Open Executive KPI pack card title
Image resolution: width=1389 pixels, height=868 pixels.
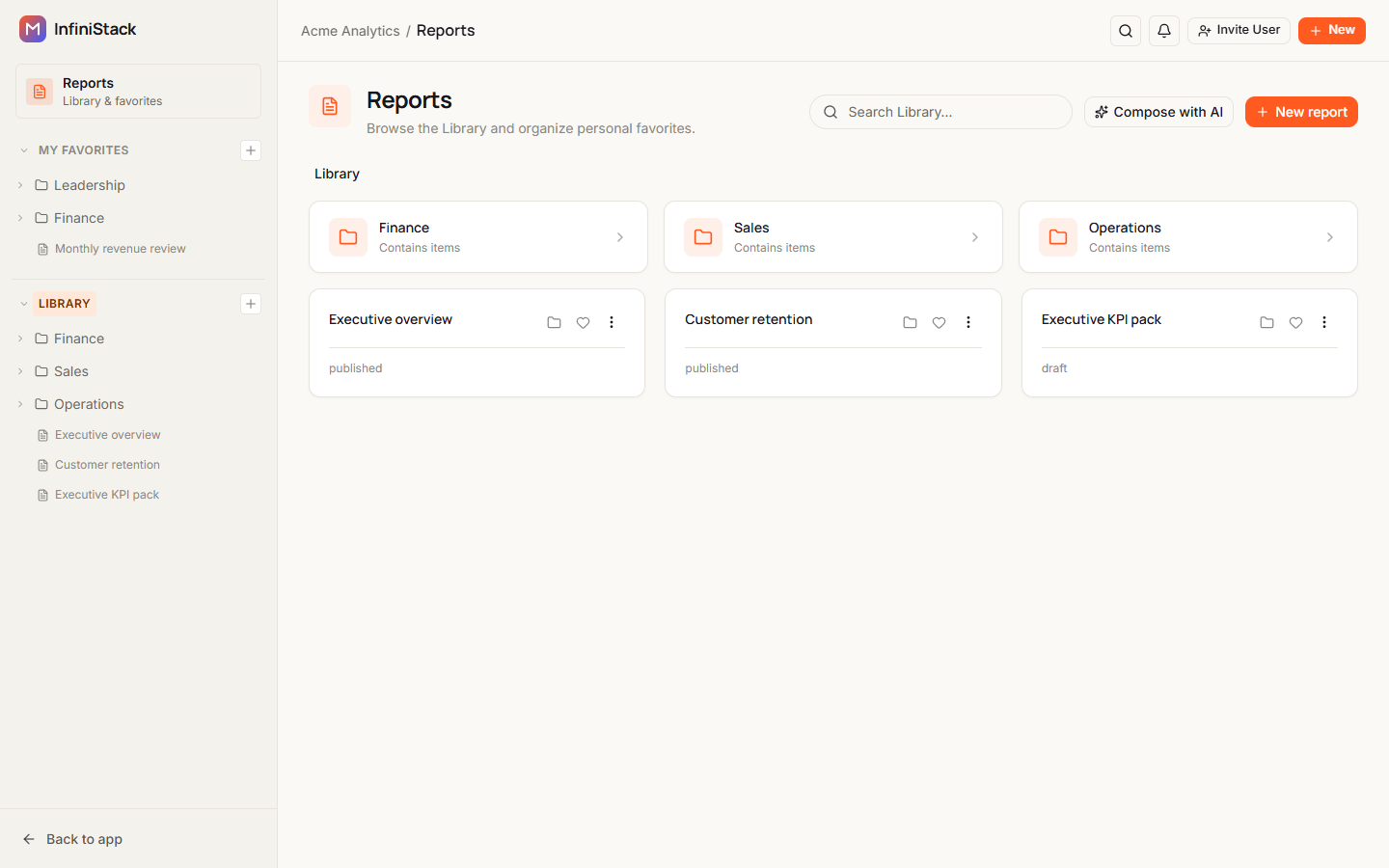coord(1102,319)
